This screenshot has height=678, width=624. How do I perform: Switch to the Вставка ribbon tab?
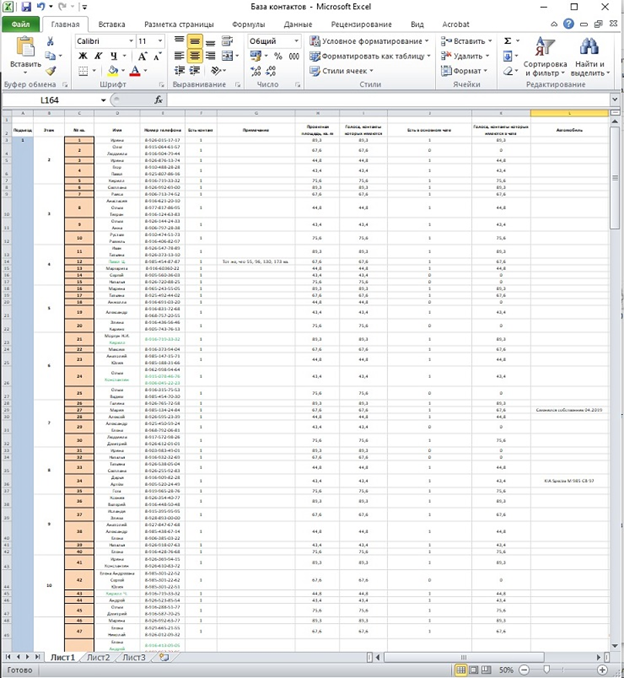coord(112,24)
